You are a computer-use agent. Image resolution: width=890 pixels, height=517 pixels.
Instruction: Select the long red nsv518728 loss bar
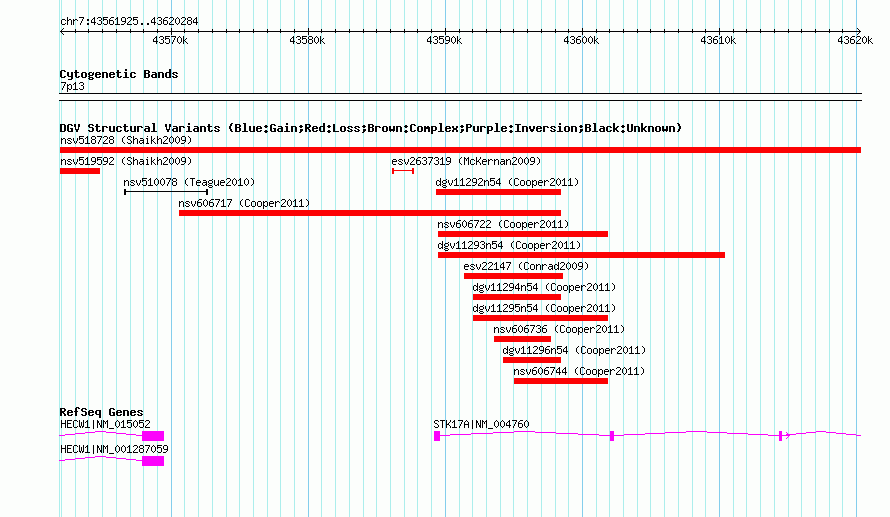pyautogui.click(x=460, y=150)
